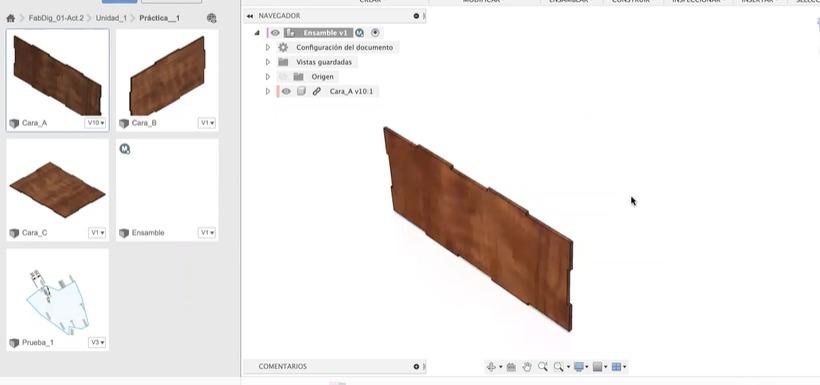
Task: Select Ensamble v1 in the browser tree
Action: pyautogui.click(x=325, y=33)
